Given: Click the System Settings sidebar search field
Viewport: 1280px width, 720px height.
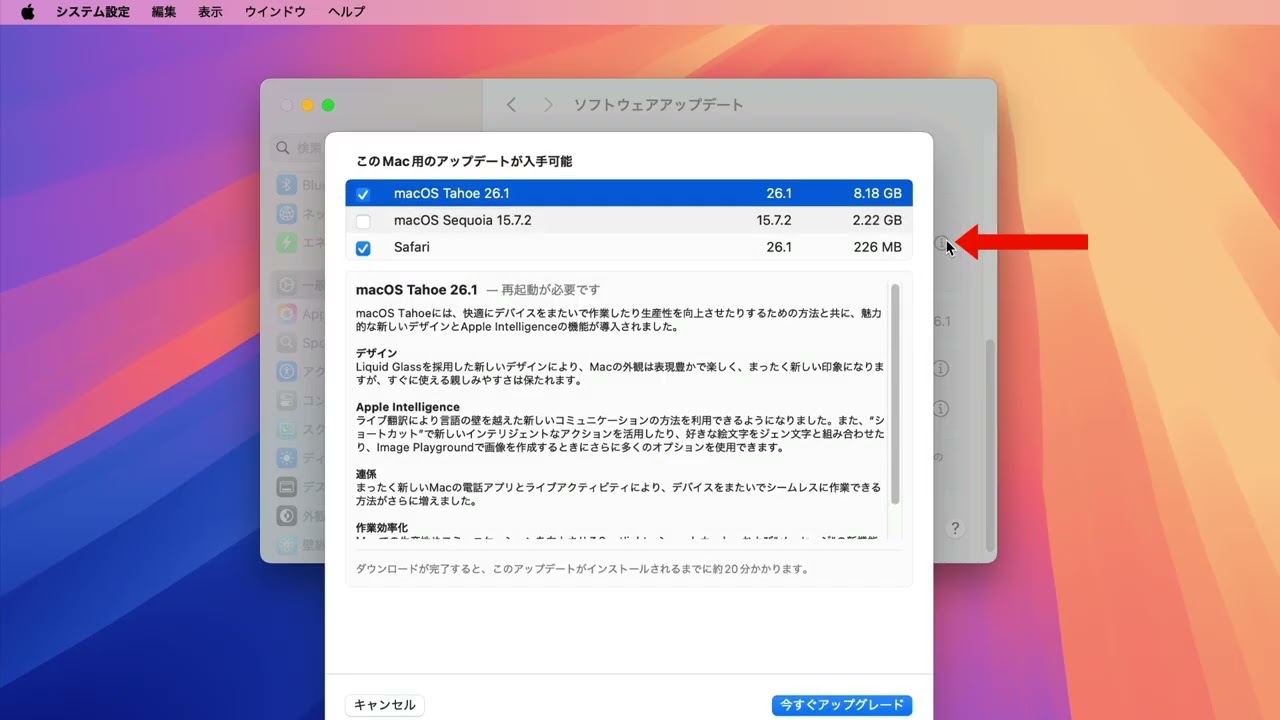Looking at the screenshot, I should (x=299, y=148).
